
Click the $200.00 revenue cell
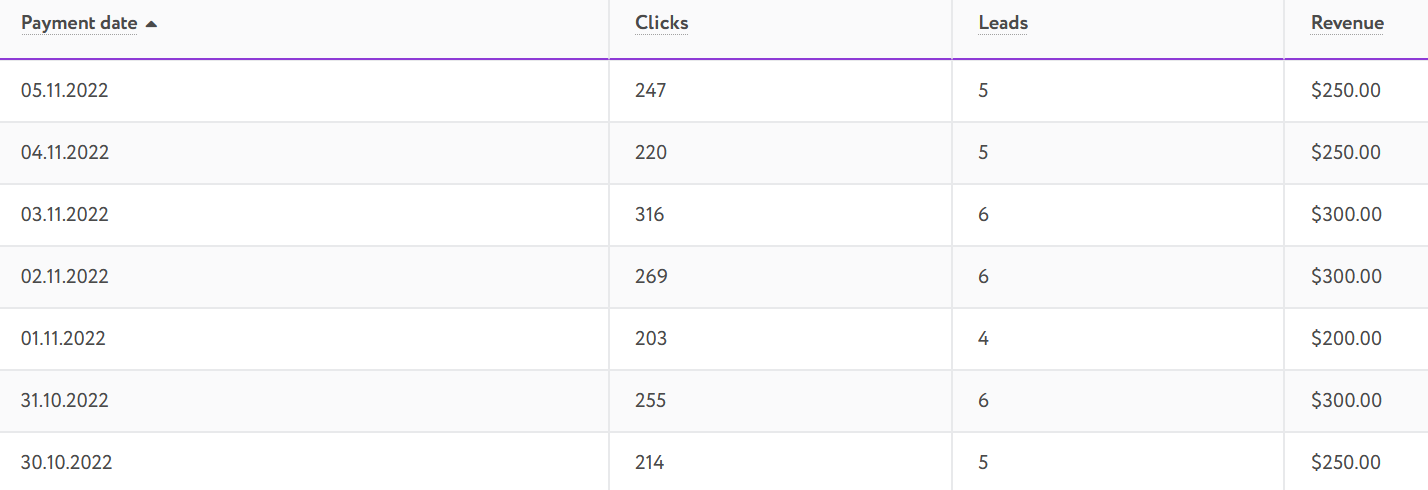[x=1346, y=339]
